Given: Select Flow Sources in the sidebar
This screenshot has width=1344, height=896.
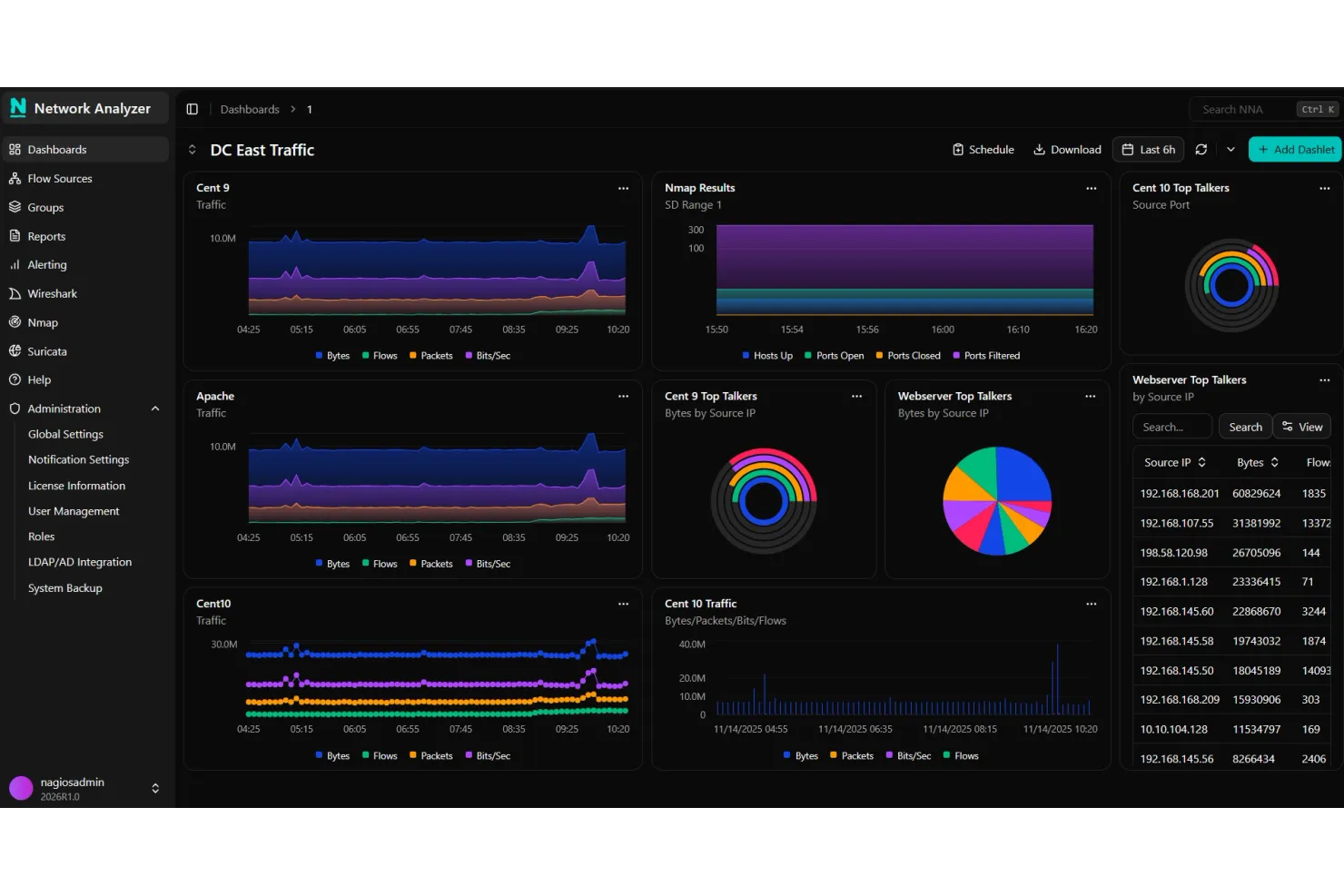Looking at the screenshot, I should pyautogui.click(x=59, y=178).
